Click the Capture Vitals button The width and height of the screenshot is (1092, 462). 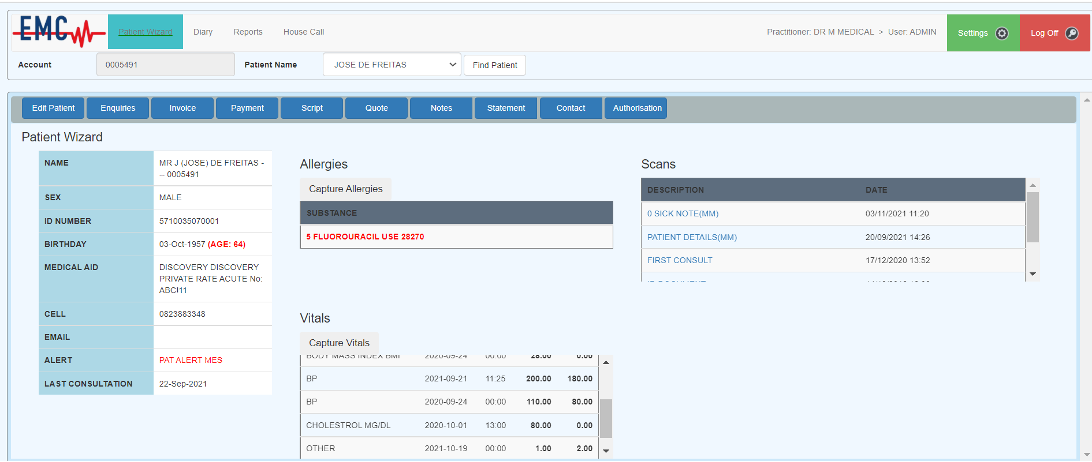[x=339, y=343]
